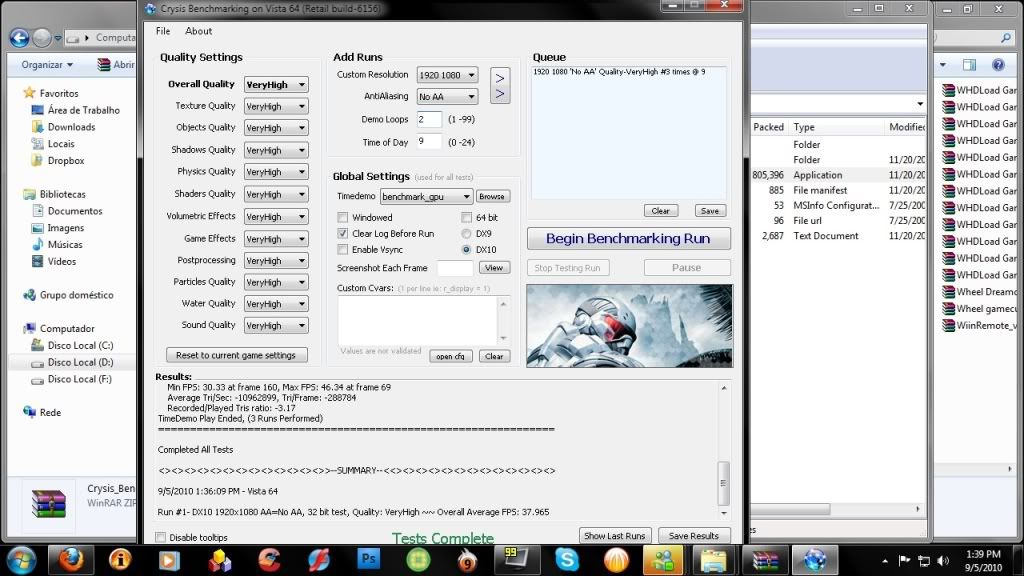The width and height of the screenshot is (1024, 576).
Task: Select the queued 1920 1080 VeryHigh run
Action: pyautogui.click(x=618, y=72)
